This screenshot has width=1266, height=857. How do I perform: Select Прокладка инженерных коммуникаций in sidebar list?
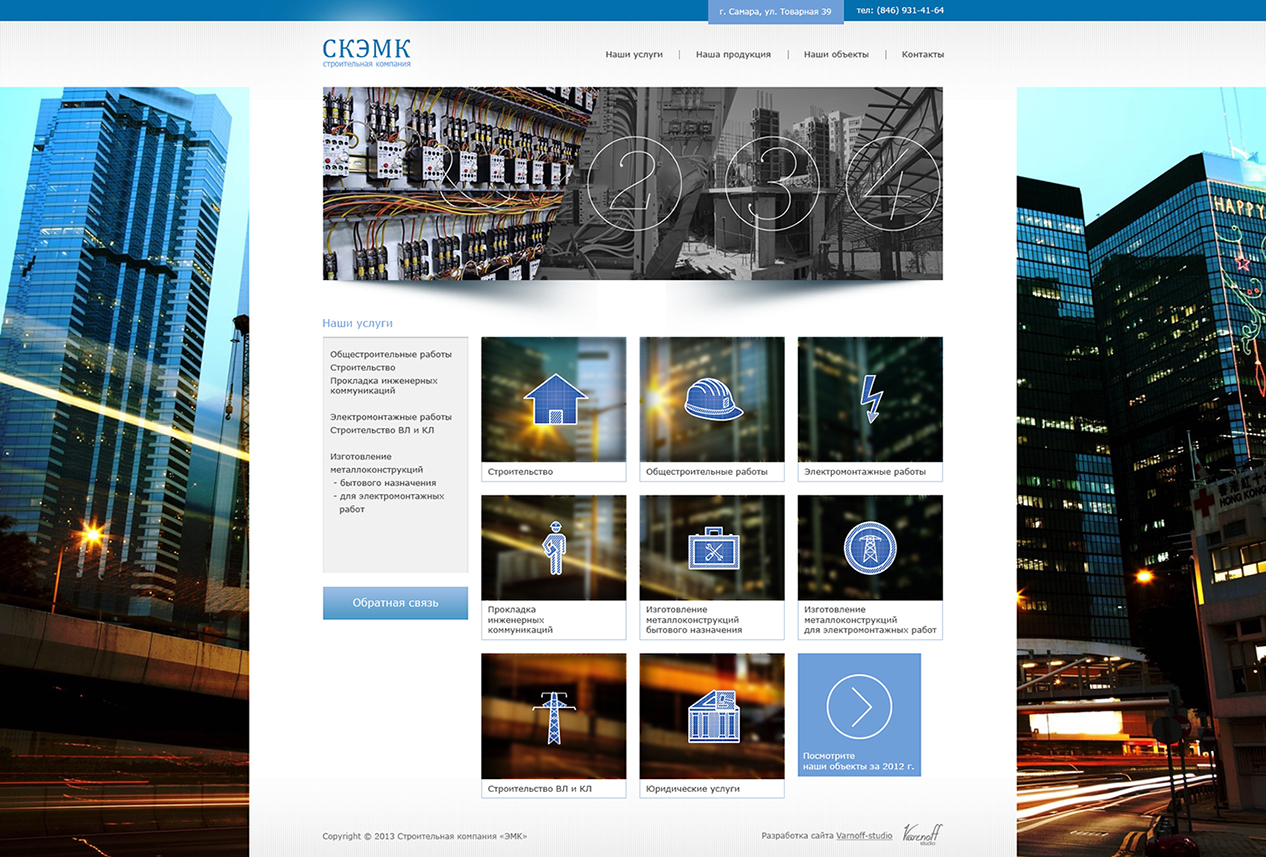pyautogui.click(x=383, y=386)
